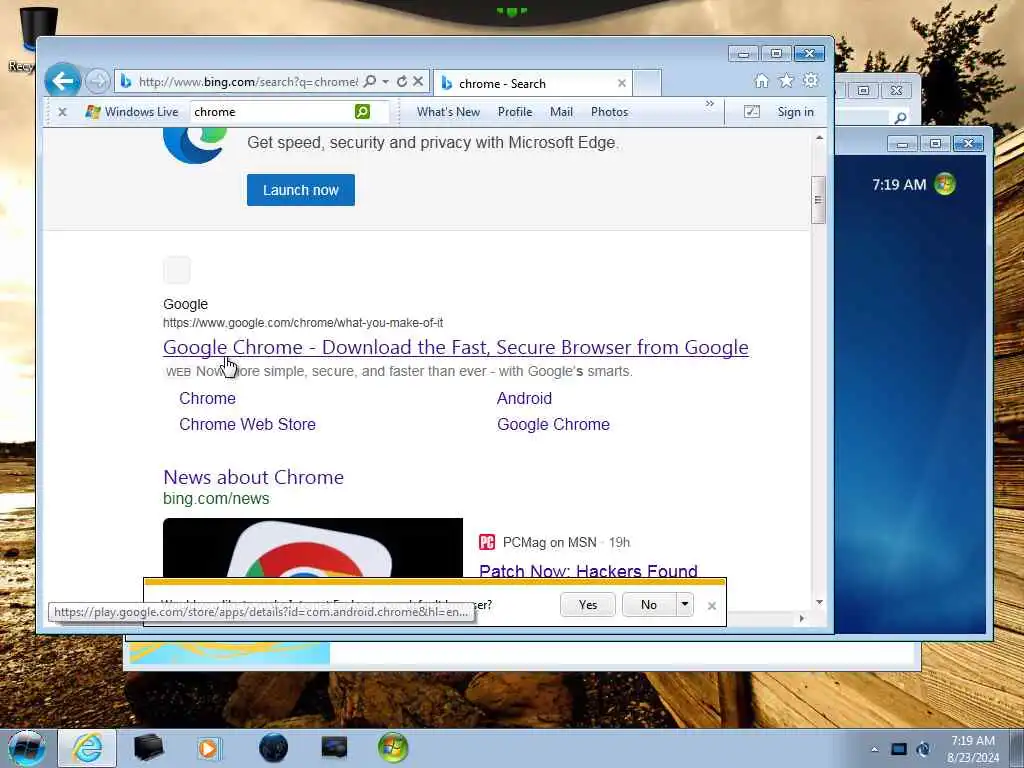The width and height of the screenshot is (1024, 768).
Task: Click Internet Explorer on the taskbar
Action: [x=87, y=748]
